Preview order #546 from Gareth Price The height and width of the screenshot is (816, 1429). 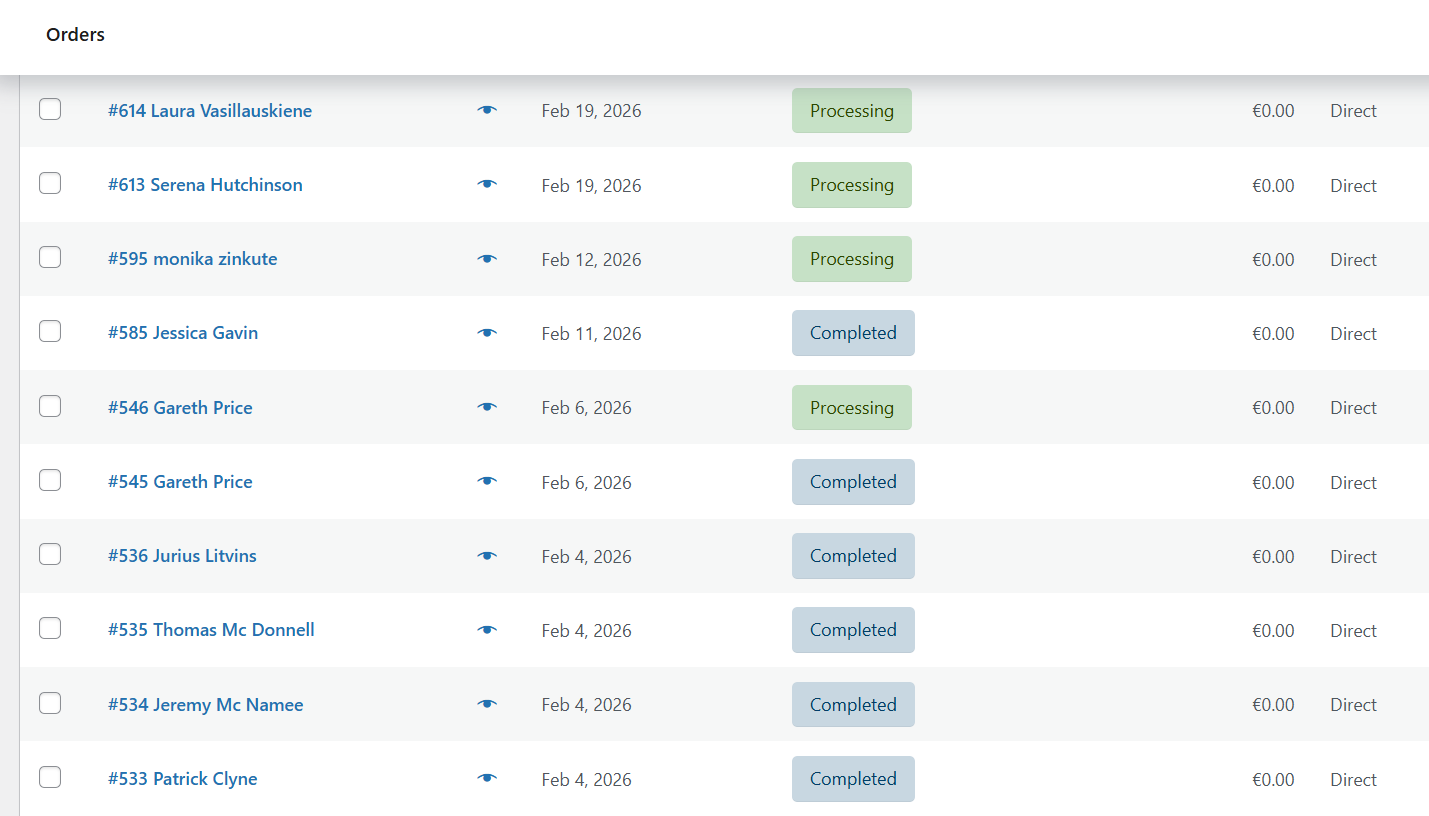point(486,406)
